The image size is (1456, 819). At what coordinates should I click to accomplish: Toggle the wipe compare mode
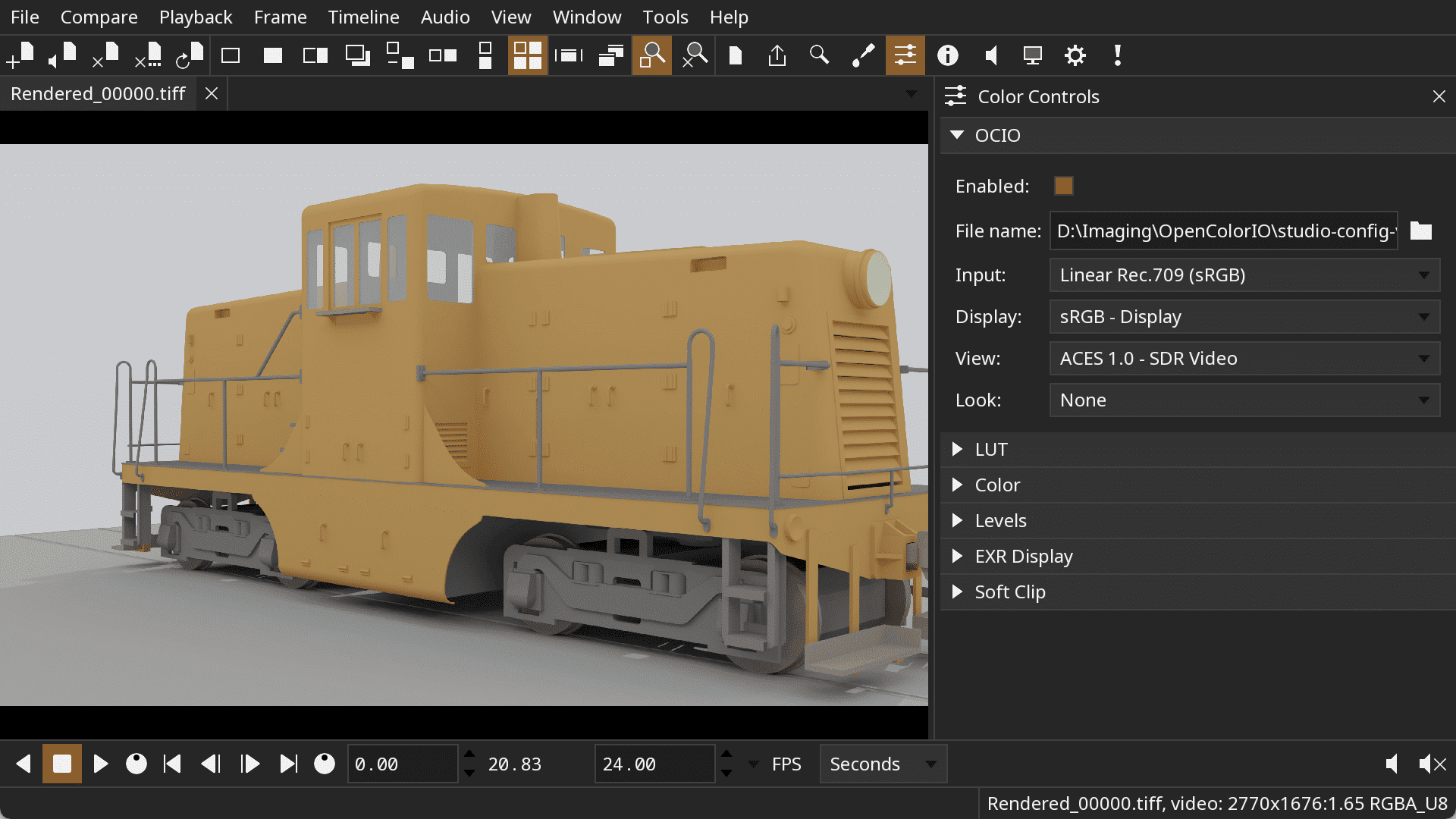(x=314, y=55)
